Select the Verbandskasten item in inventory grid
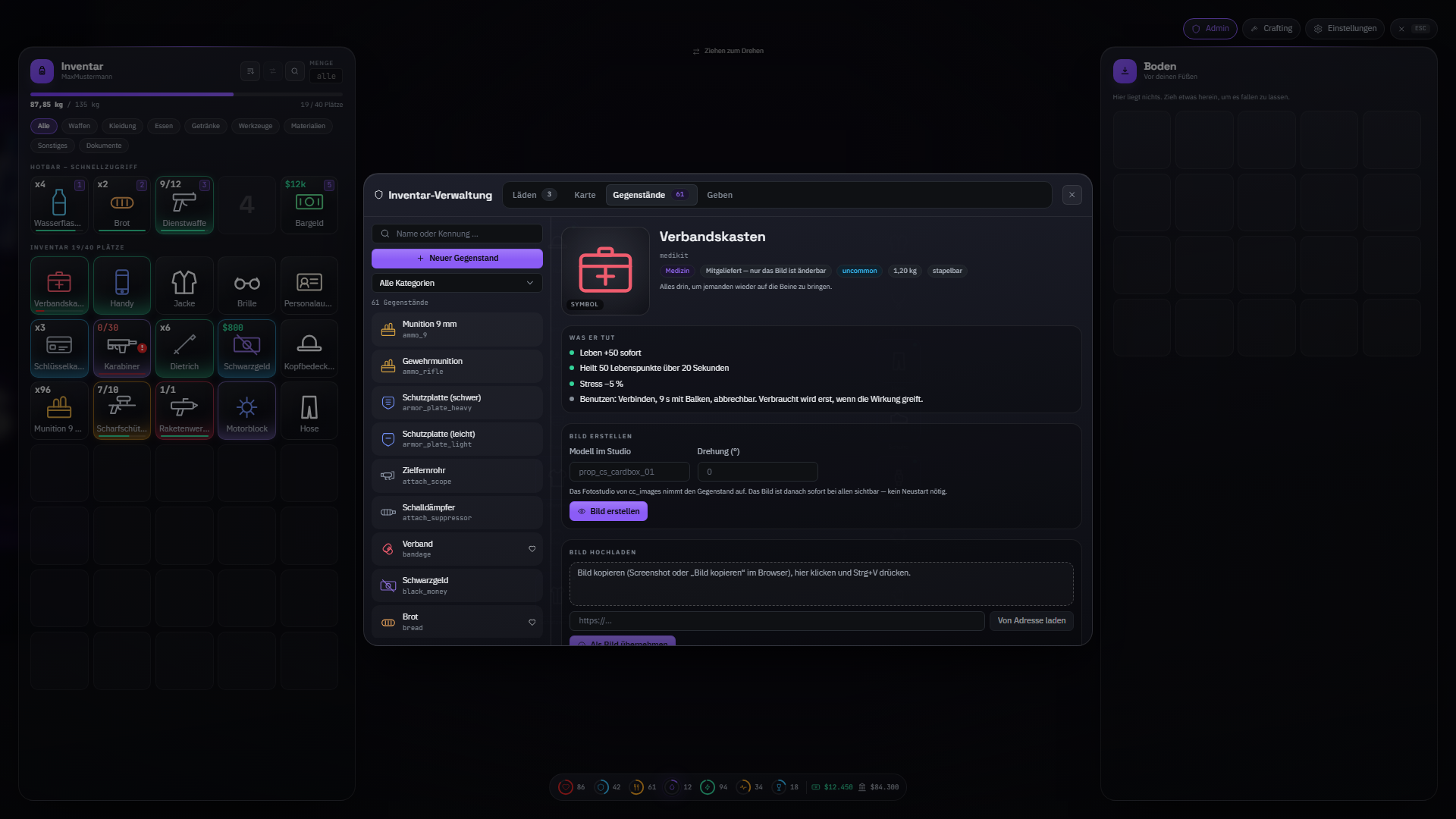Viewport: 1456px width, 819px height. pos(59,285)
